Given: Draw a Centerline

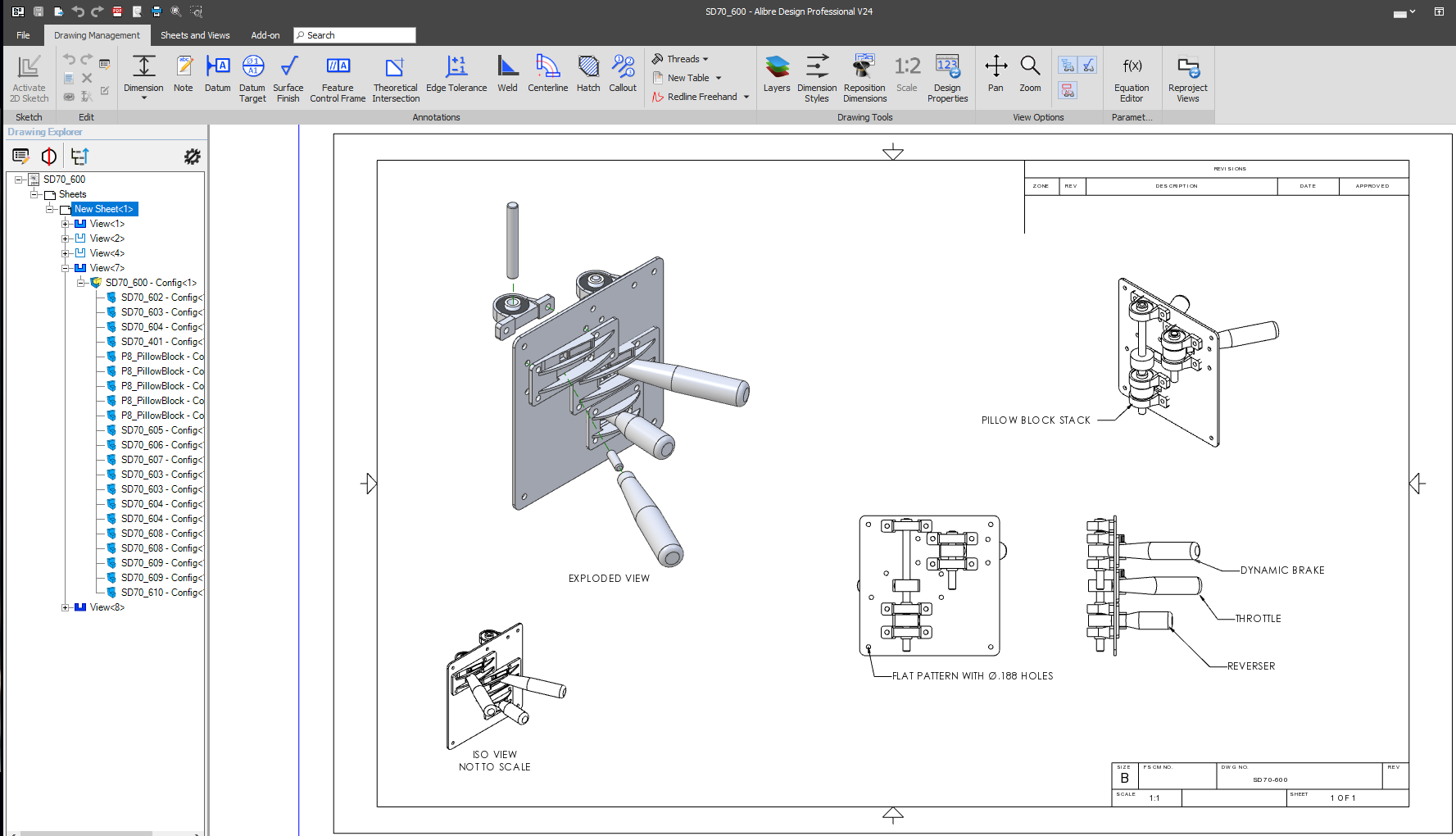Looking at the screenshot, I should pyautogui.click(x=548, y=74).
